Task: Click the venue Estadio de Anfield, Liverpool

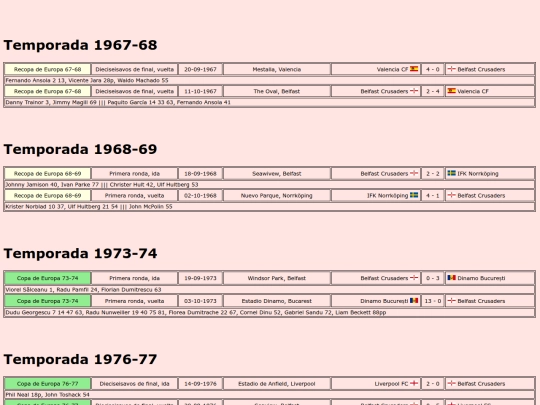Action: 277,384
